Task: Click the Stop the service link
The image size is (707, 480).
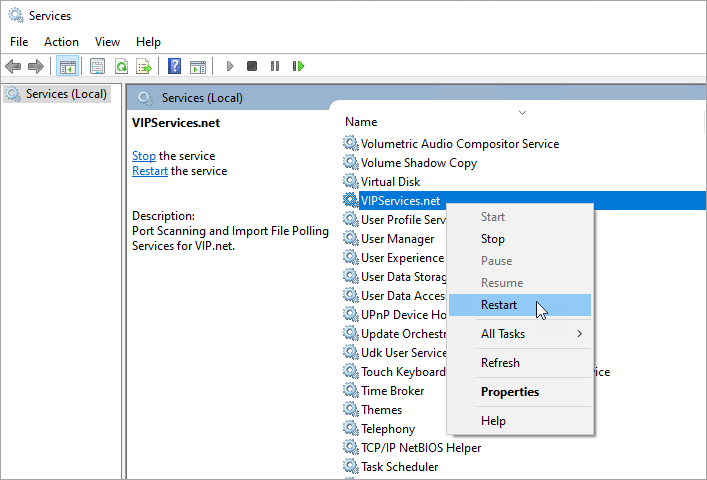Action: (x=144, y=156)
